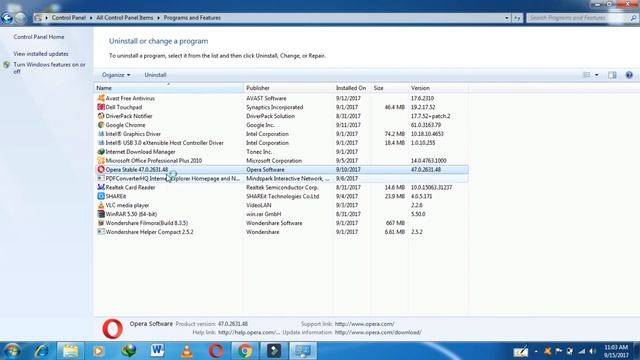Open Opera from the taskbar

tap(216, 351)
